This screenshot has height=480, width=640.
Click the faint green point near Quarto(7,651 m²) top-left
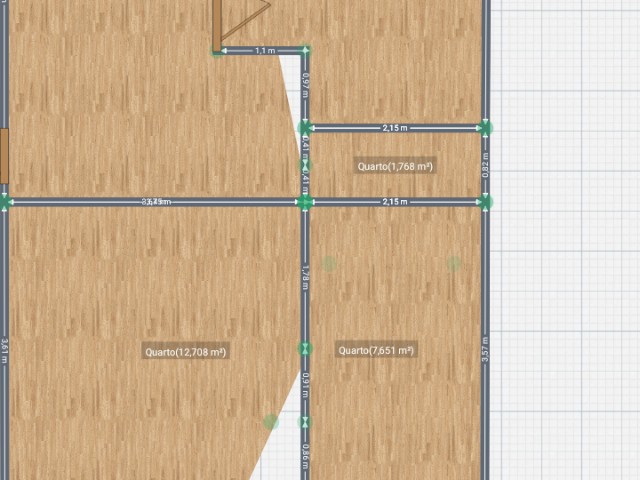(329, 263)
